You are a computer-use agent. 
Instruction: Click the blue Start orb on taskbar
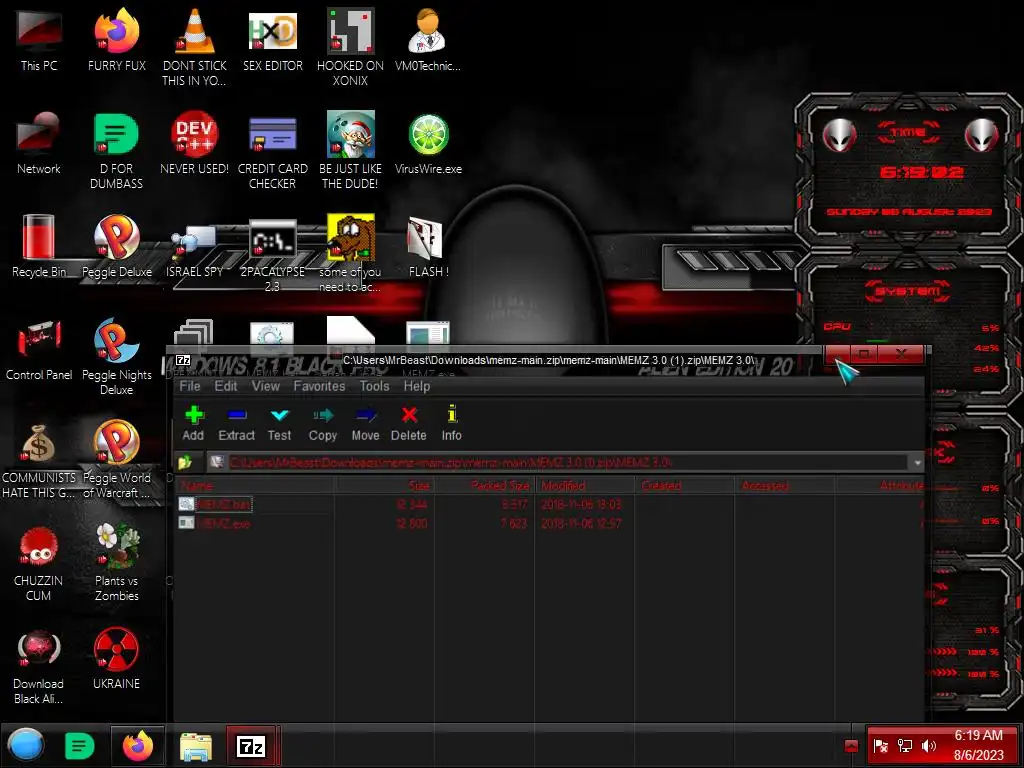tap(26, 745)
